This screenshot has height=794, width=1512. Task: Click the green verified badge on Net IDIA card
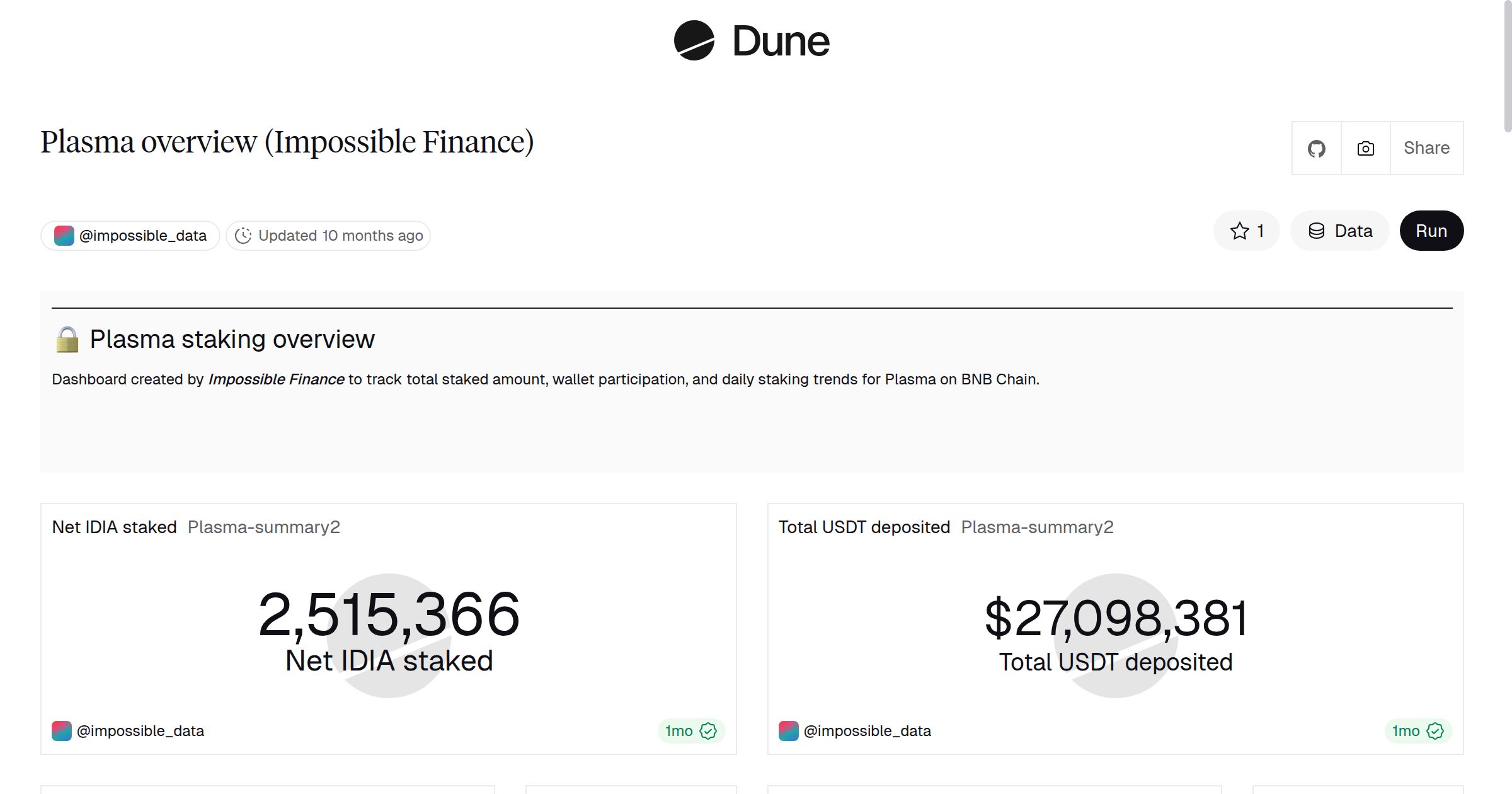709,731
